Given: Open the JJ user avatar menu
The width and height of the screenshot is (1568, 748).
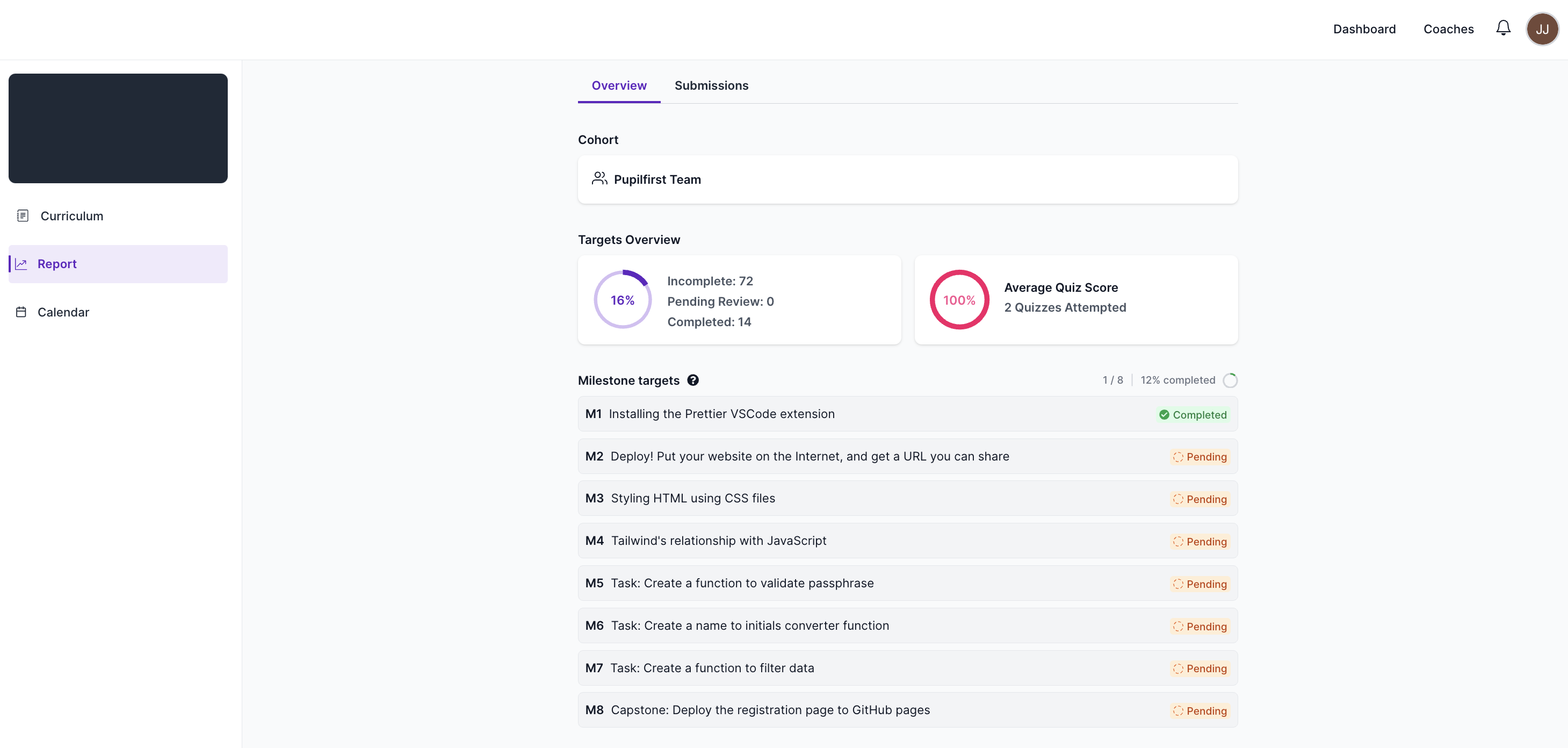Looking at the screenshot, I should pos(1542,28).
